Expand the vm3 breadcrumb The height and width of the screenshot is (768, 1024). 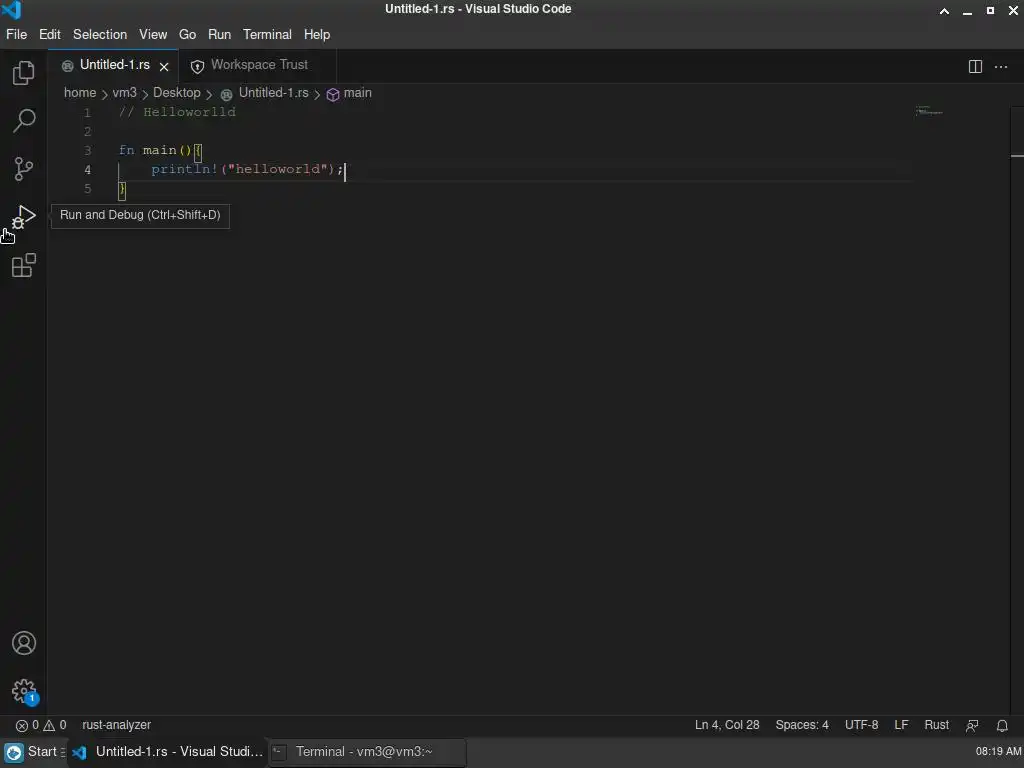pos(124,93)
